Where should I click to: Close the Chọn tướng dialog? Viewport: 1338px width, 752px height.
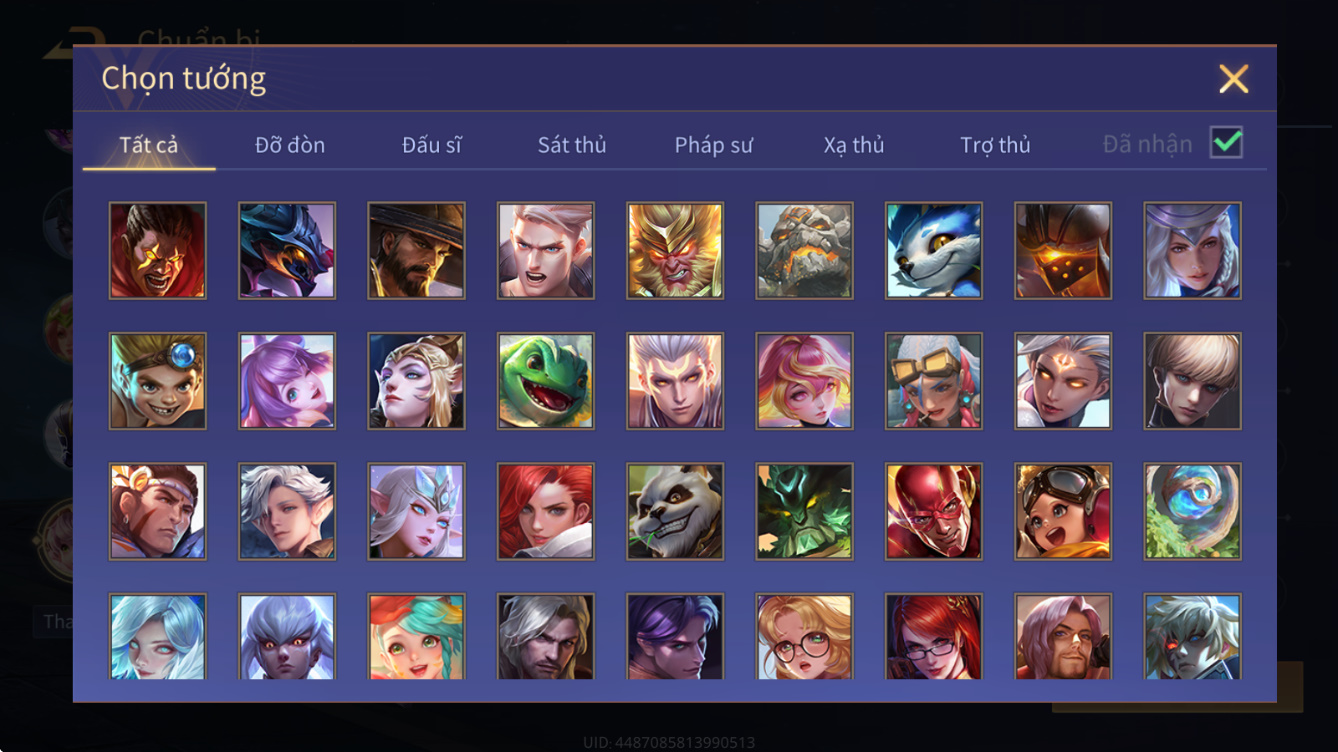(1234, 79)
